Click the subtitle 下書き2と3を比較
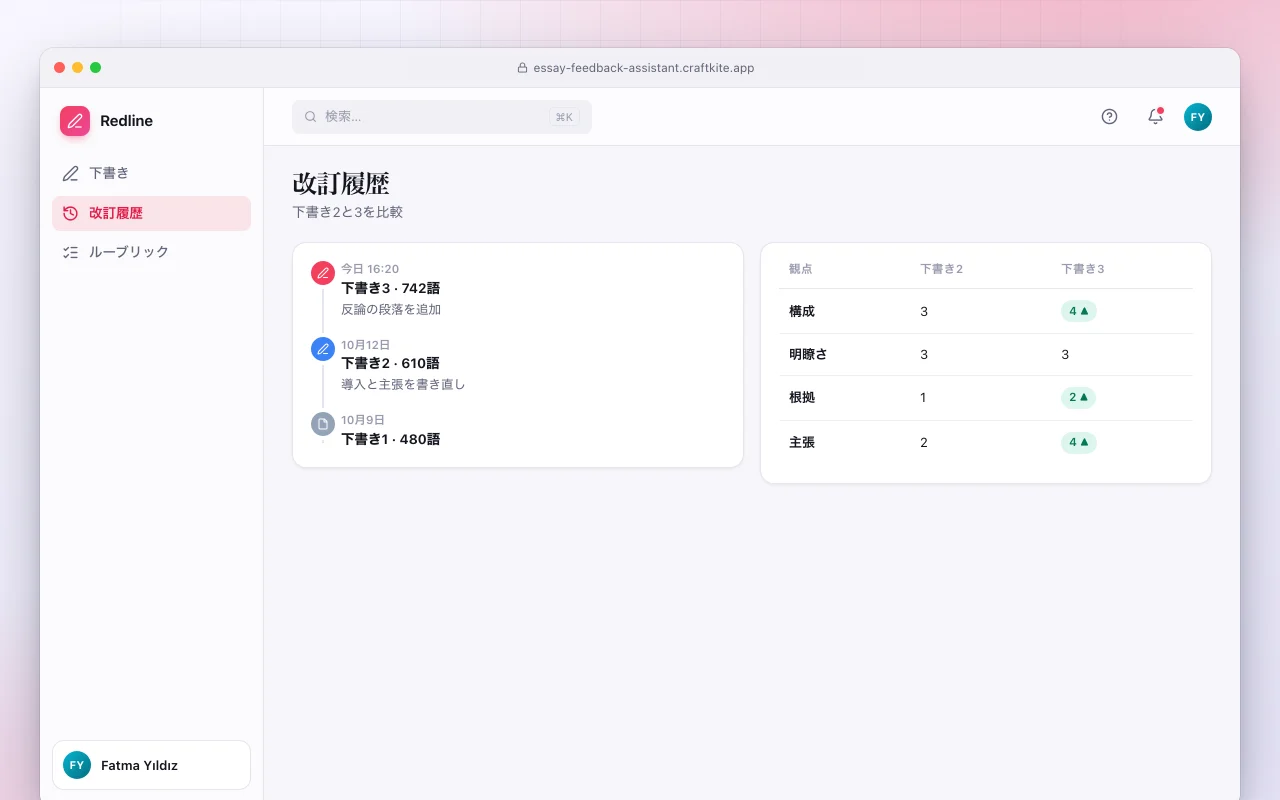Viewport: 1280px width, 800px height. coord(347,212)
